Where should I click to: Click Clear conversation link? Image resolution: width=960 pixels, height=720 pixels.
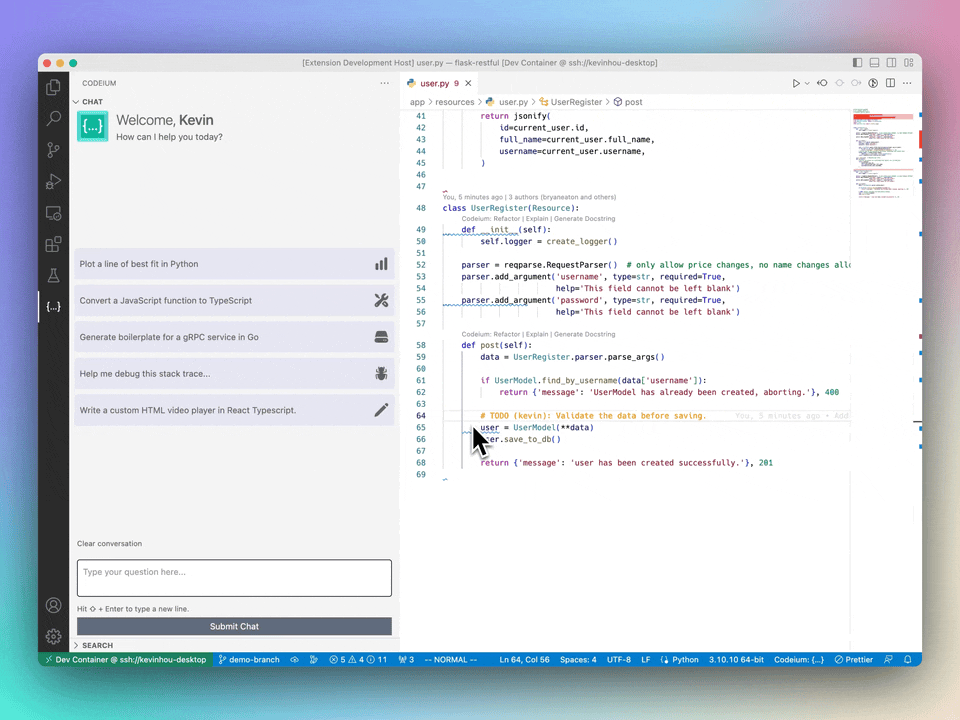[109, 543]
